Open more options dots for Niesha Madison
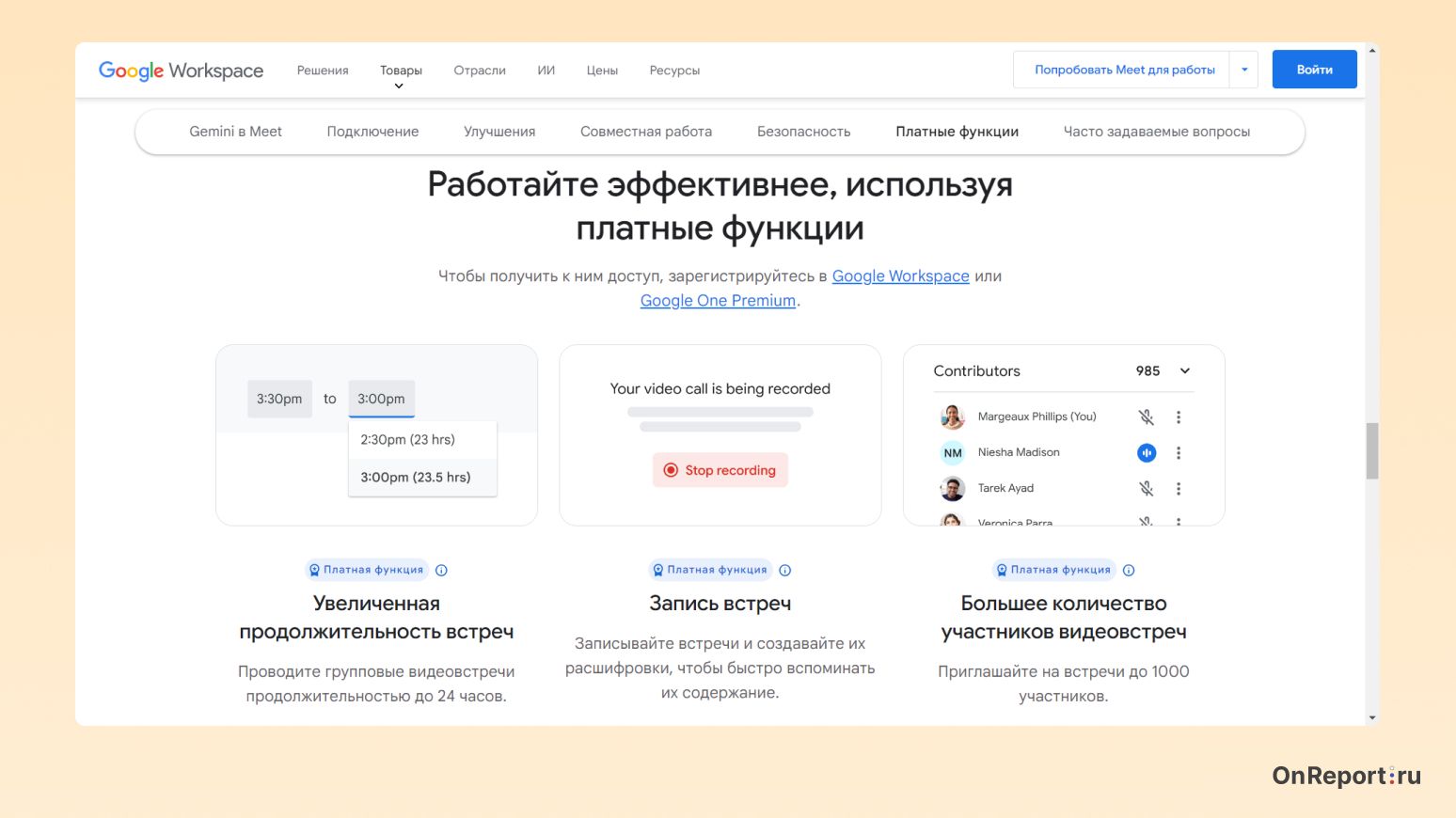The height and width of the screenshot is (818, 1456). 1179,452
